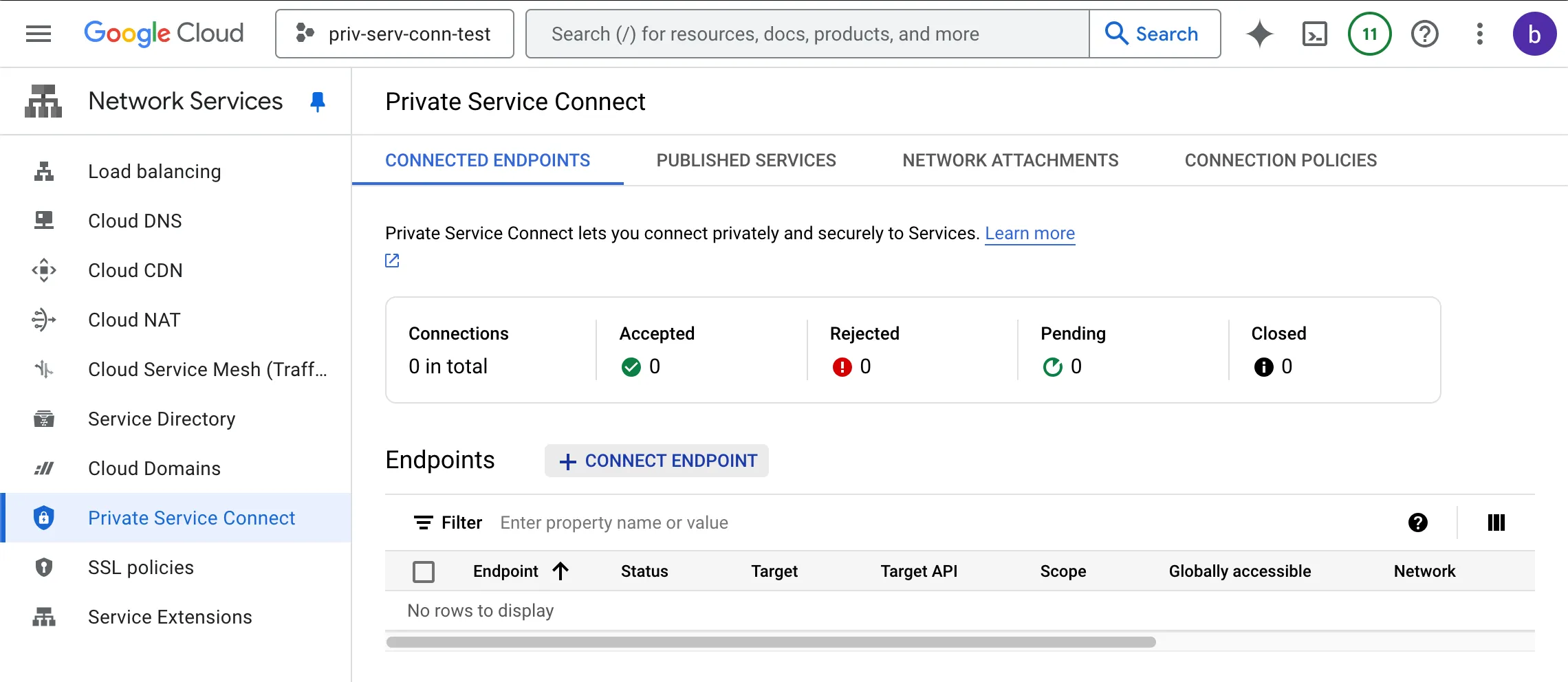Open column display options for the Endpoints table

point(1496,522)
